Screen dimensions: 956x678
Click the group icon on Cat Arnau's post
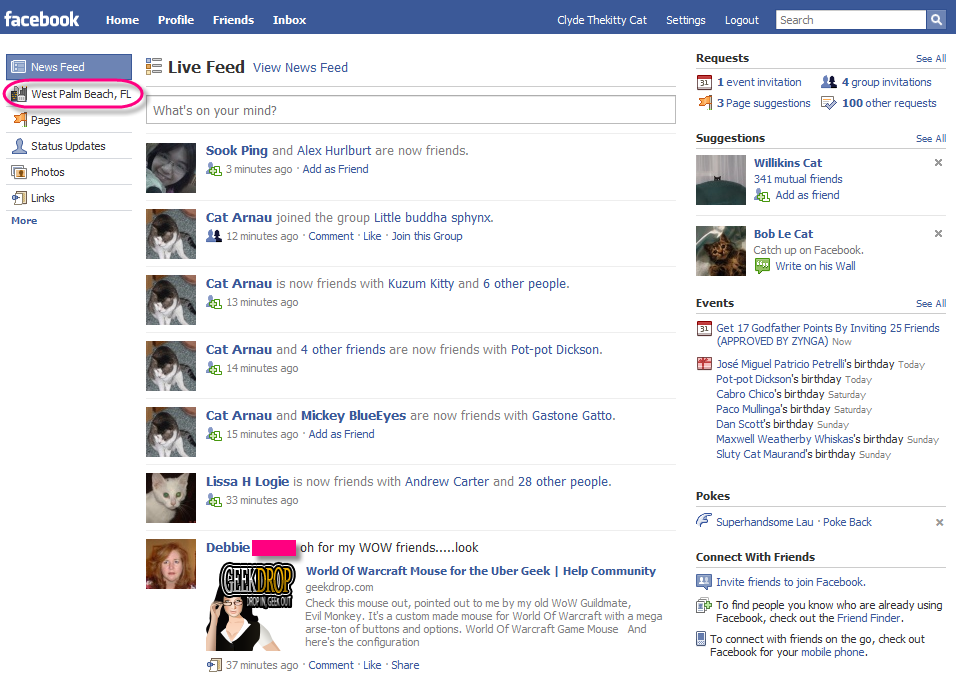(x=213, y=235)
